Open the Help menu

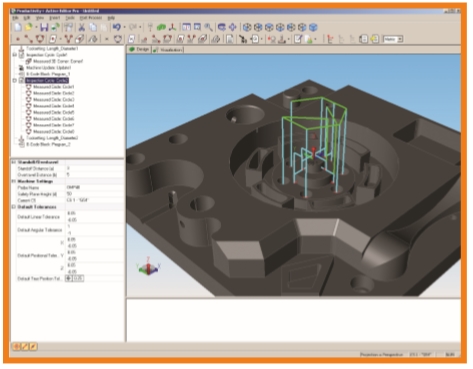[x=111, y=18]
